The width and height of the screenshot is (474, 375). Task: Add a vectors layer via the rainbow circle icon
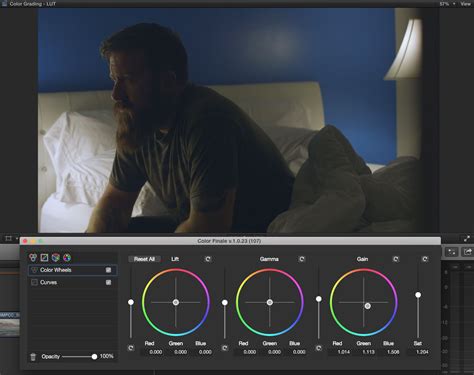point(67,257)
